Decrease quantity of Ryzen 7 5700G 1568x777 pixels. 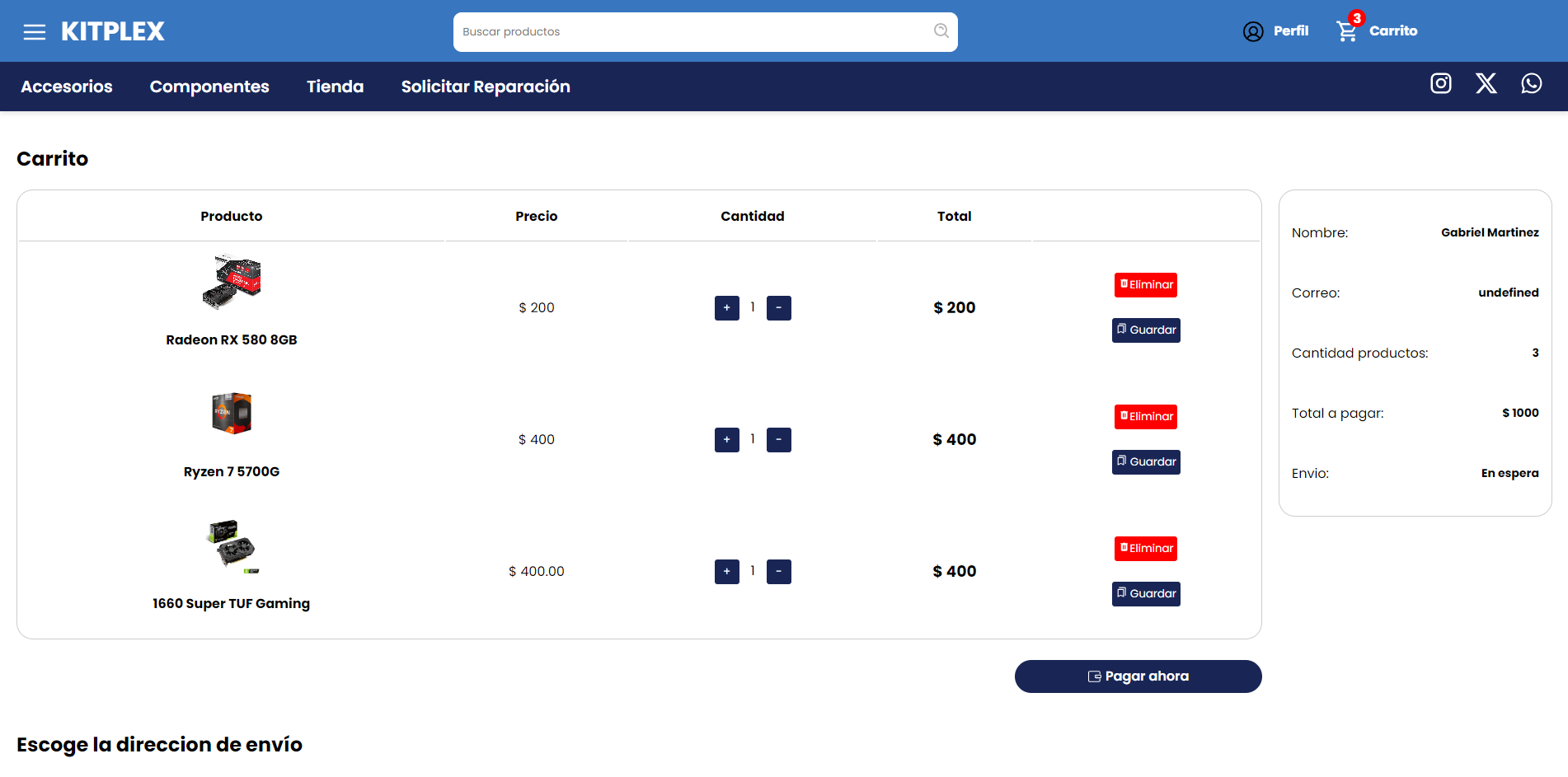point(779,440)
